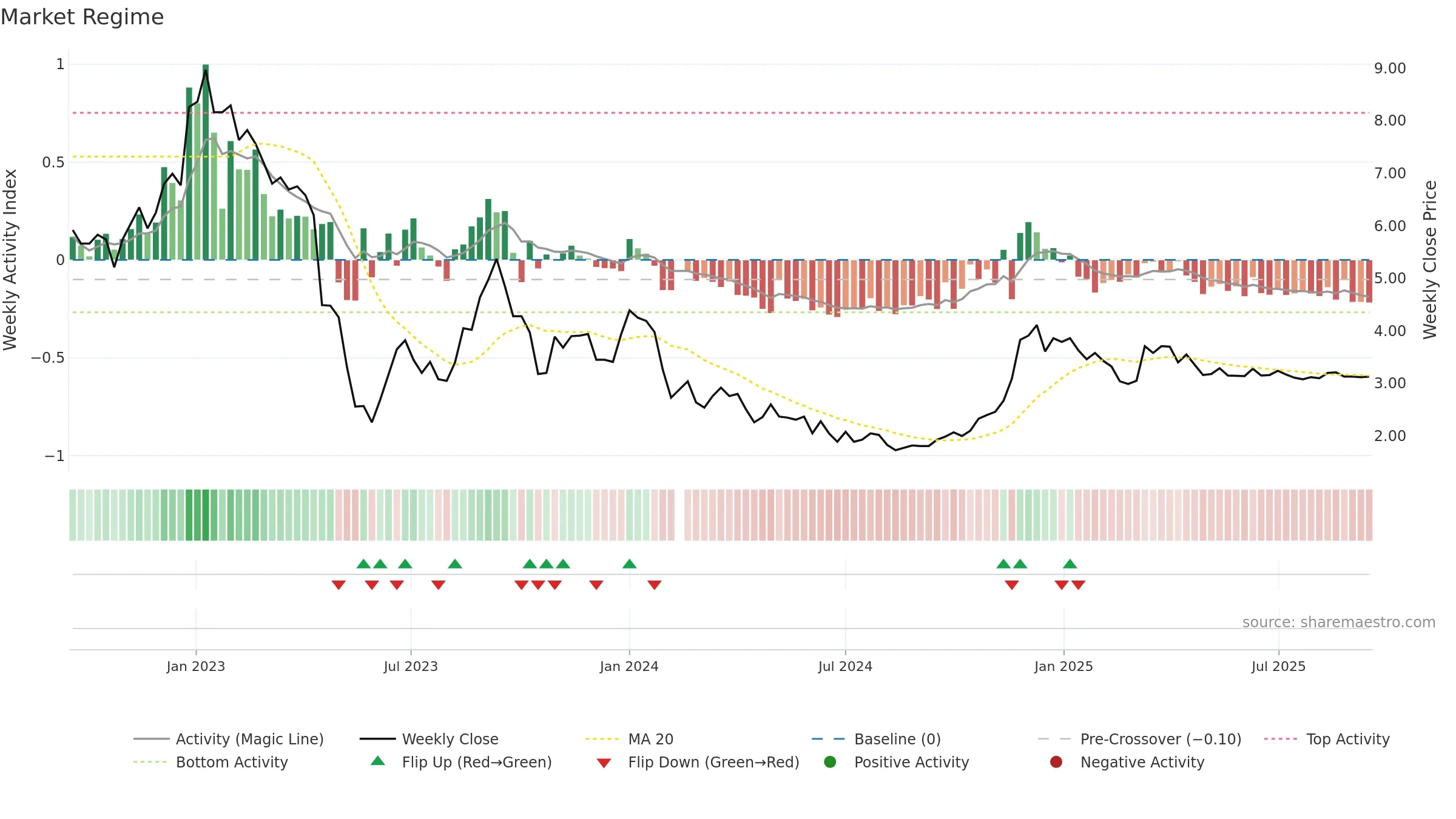Screen dimensions: 1456x819
Task: Click the Jan 2024 axis label
Action: (x=629, y=666)
